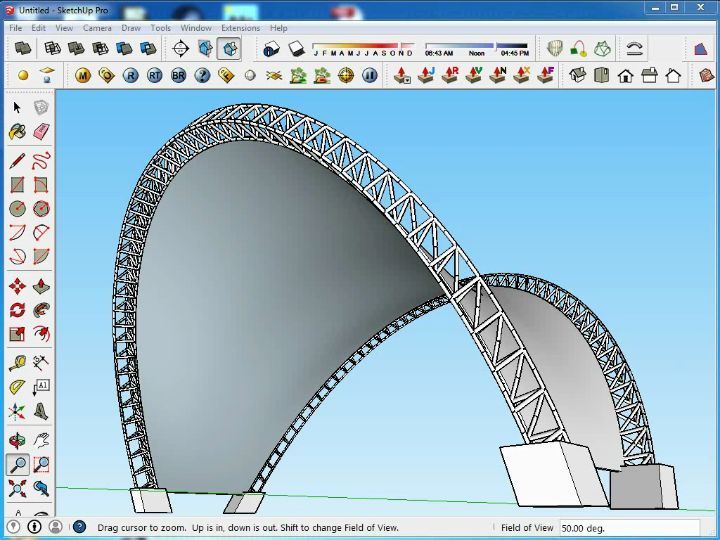Select the Paint Bucket tool
This screenshot has height=540, width=720.
click(x=17, y=131)
